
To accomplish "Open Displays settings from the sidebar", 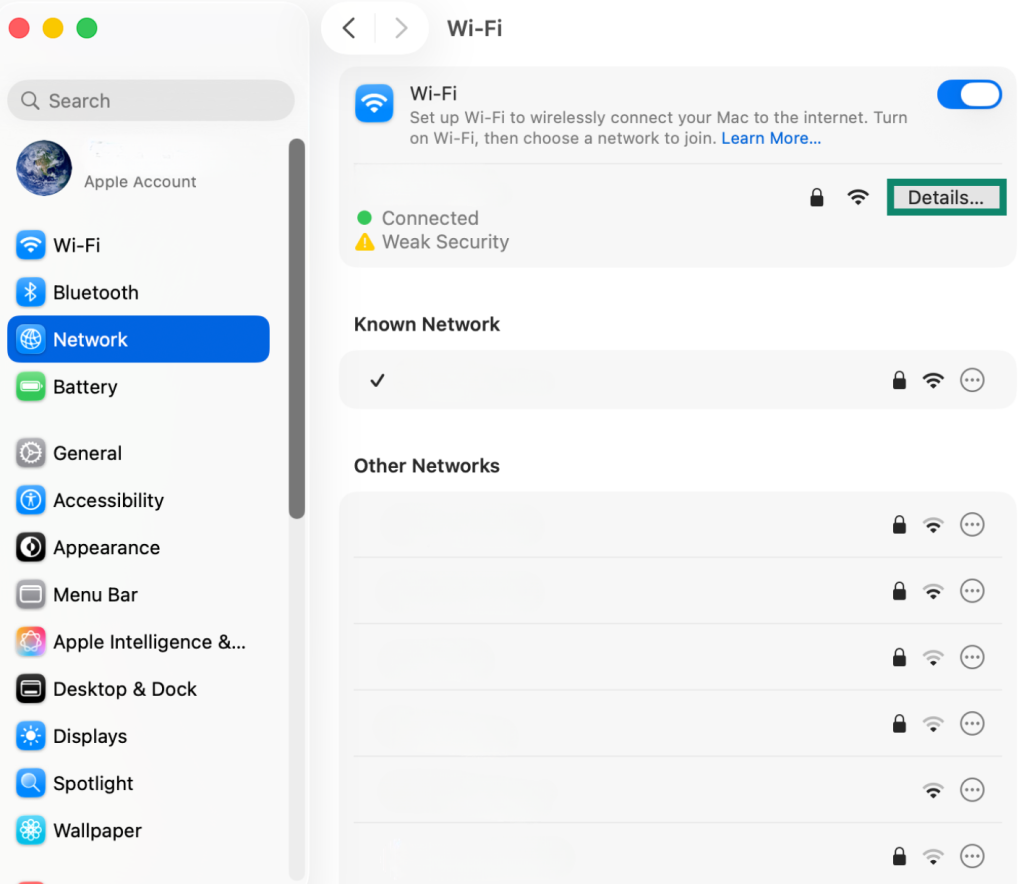I will [30, 736].
